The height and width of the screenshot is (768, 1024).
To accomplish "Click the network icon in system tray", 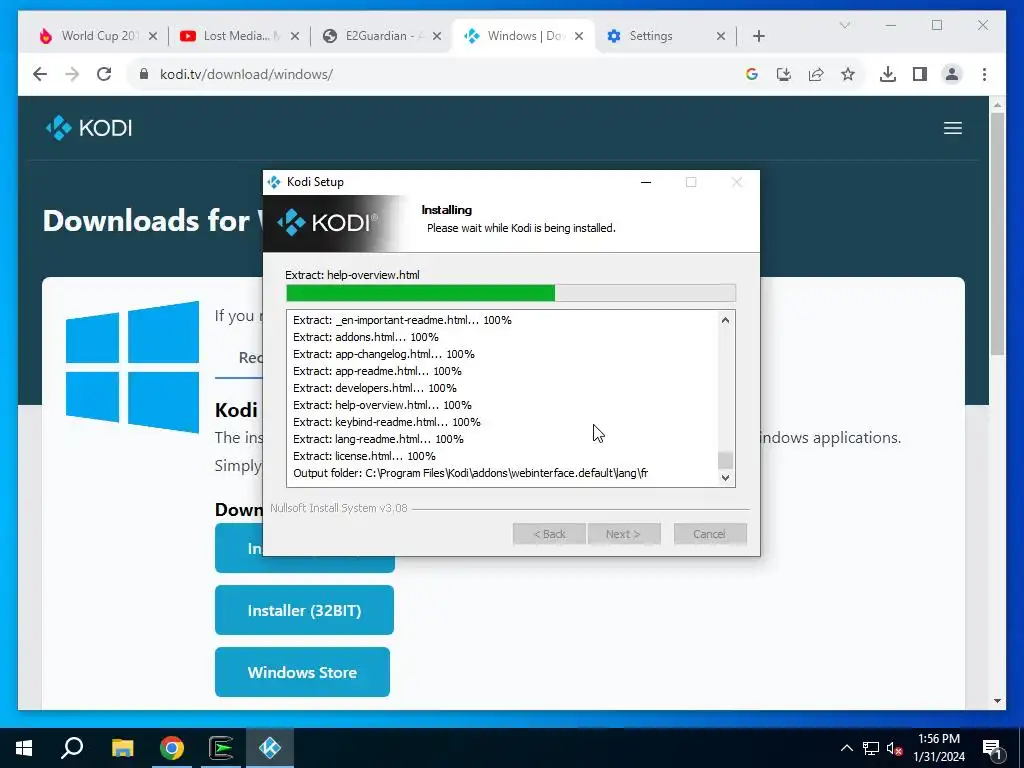I will (871, 748).
